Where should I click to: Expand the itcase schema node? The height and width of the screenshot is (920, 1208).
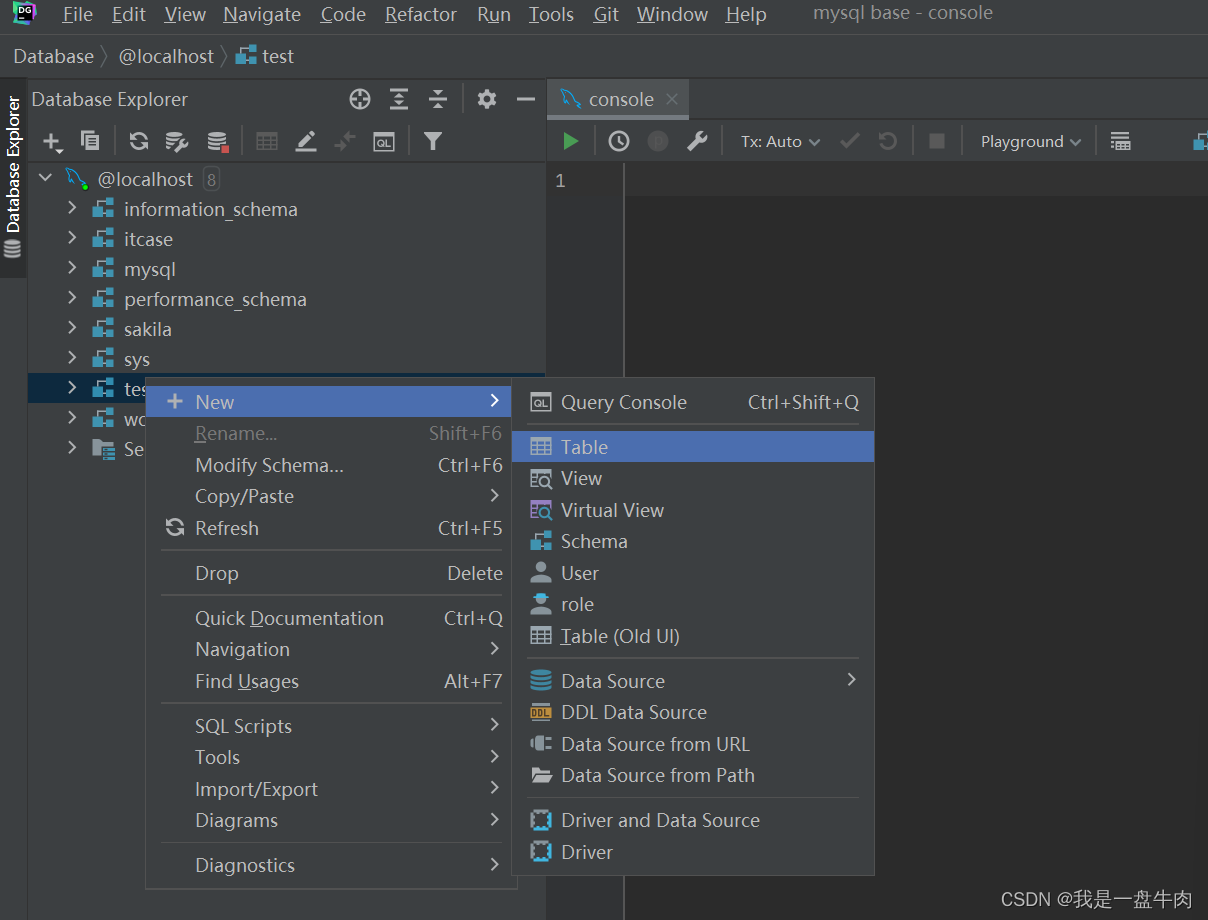(72, 238)
